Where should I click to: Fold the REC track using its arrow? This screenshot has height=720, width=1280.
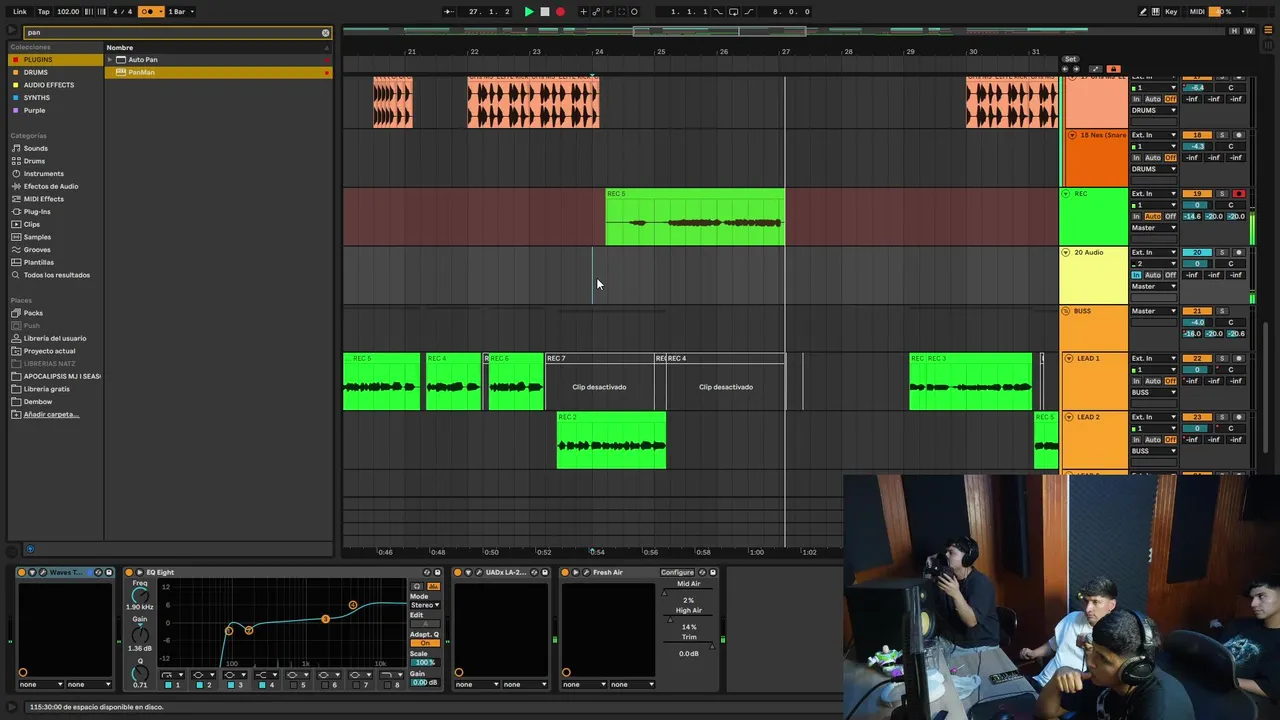[1066, 194]
